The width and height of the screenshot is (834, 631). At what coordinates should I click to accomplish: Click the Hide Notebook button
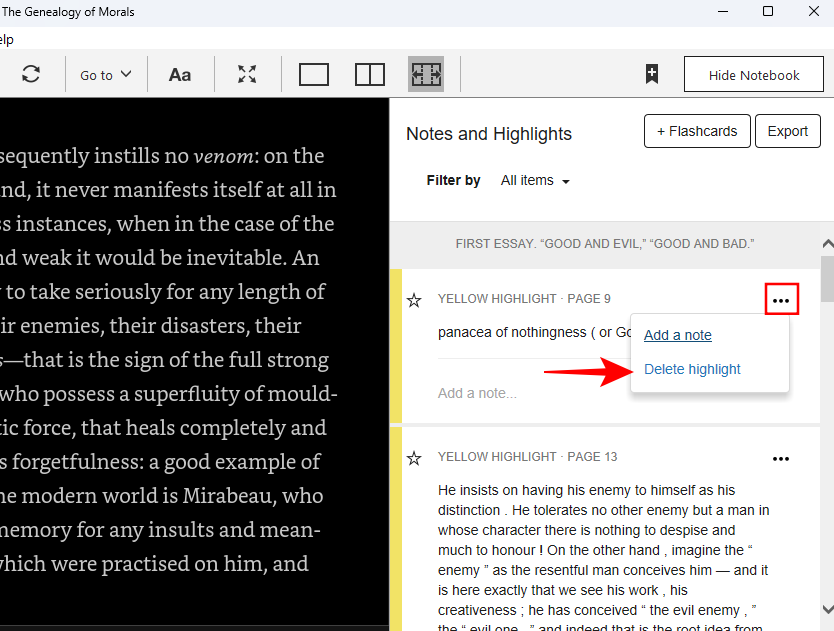pos(754,75)
